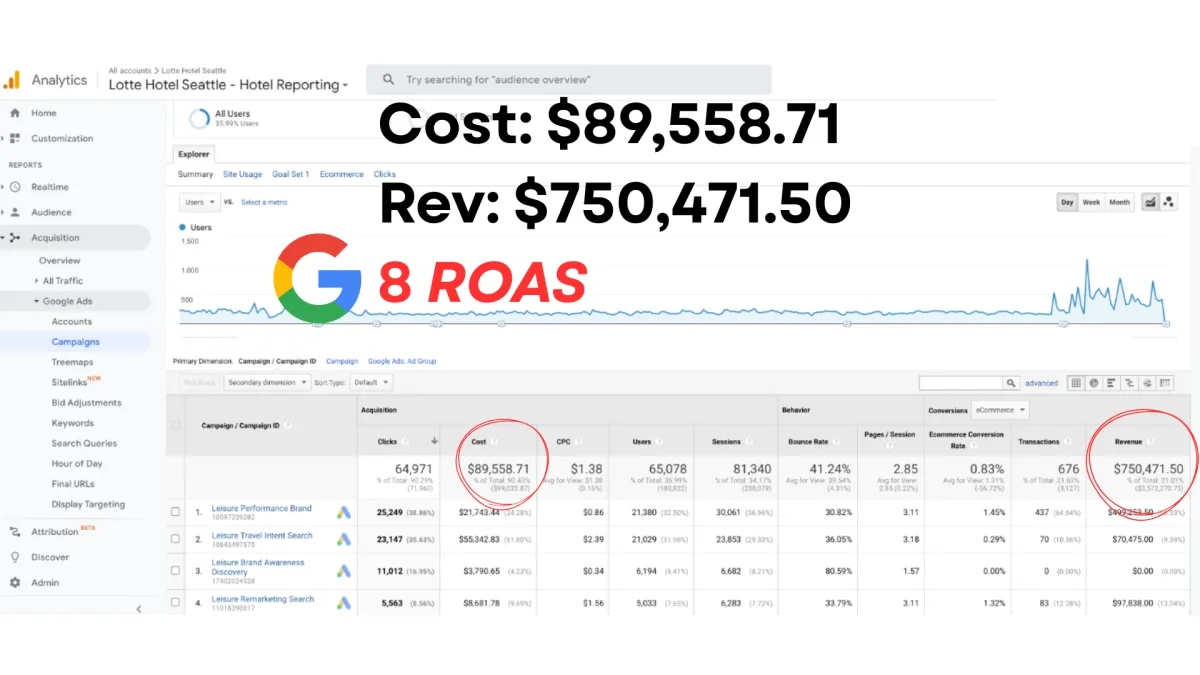Select the Percentage pie view icon
The height and width of the screenshot is (675, 1200).
click(x=1093, y=383)
